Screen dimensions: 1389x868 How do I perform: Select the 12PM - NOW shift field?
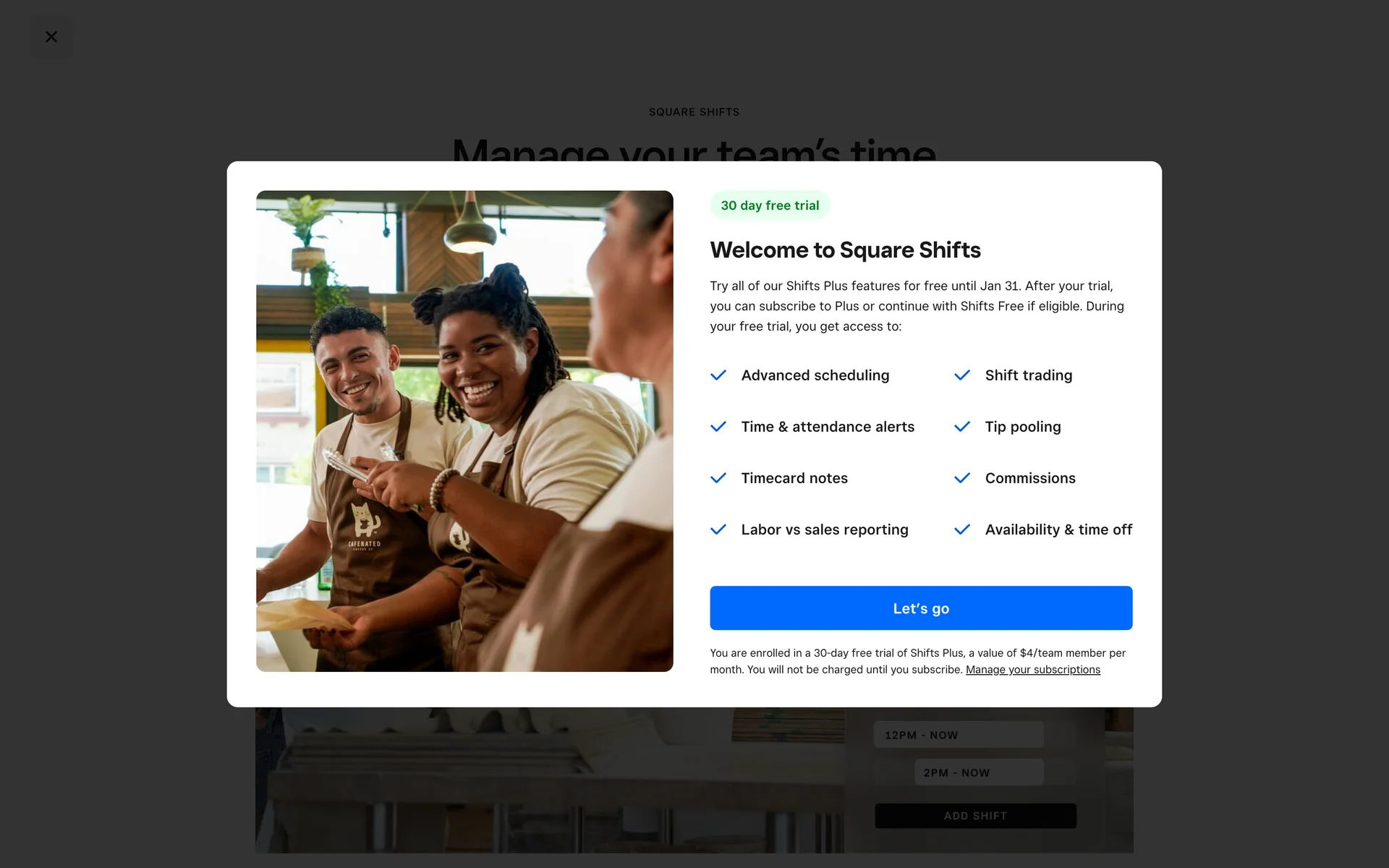[958, 735]
